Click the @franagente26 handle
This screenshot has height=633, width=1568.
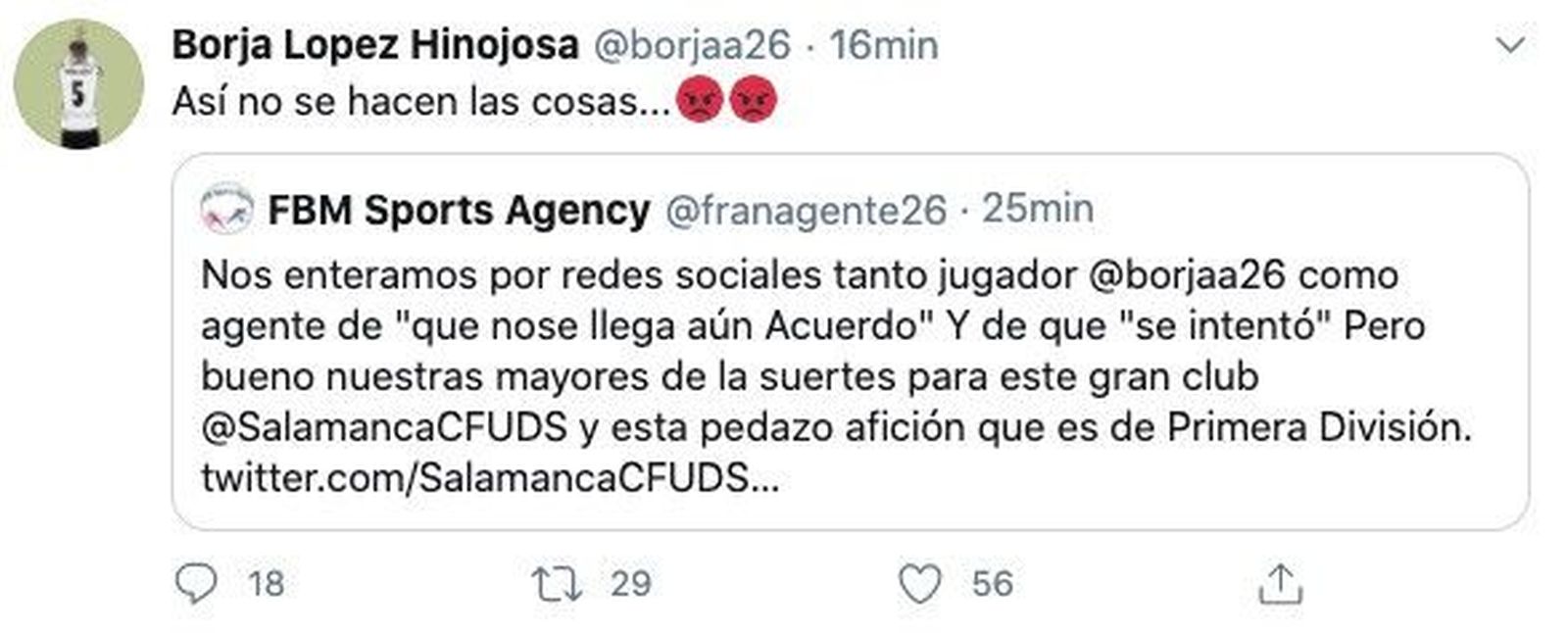click(806, 210)
